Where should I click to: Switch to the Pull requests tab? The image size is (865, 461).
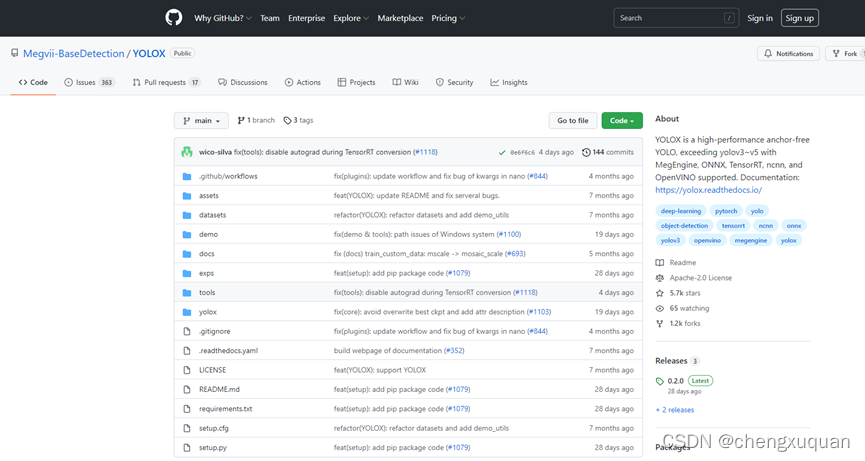[x=167, y=82]
